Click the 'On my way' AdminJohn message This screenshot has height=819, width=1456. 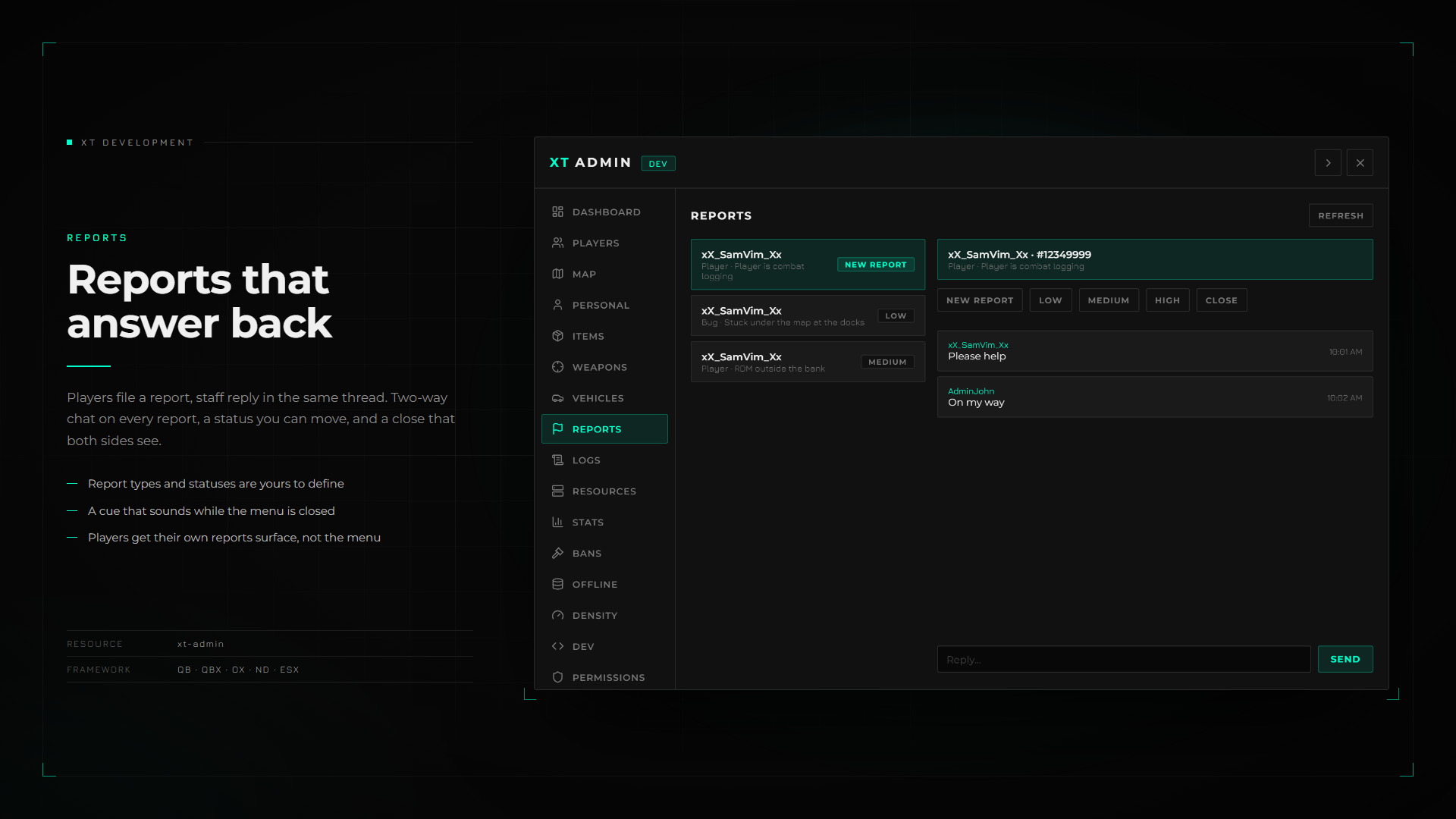[x=1154, y=397]
